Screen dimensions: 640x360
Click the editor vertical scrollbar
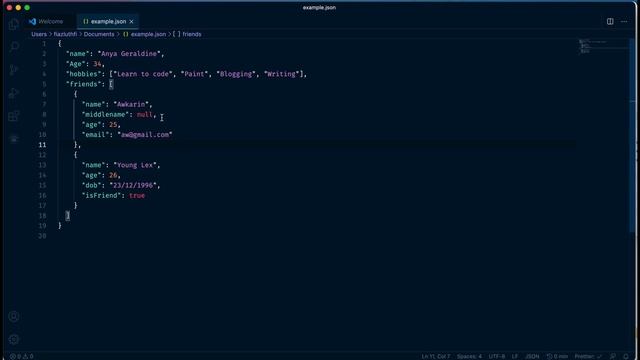632,135
